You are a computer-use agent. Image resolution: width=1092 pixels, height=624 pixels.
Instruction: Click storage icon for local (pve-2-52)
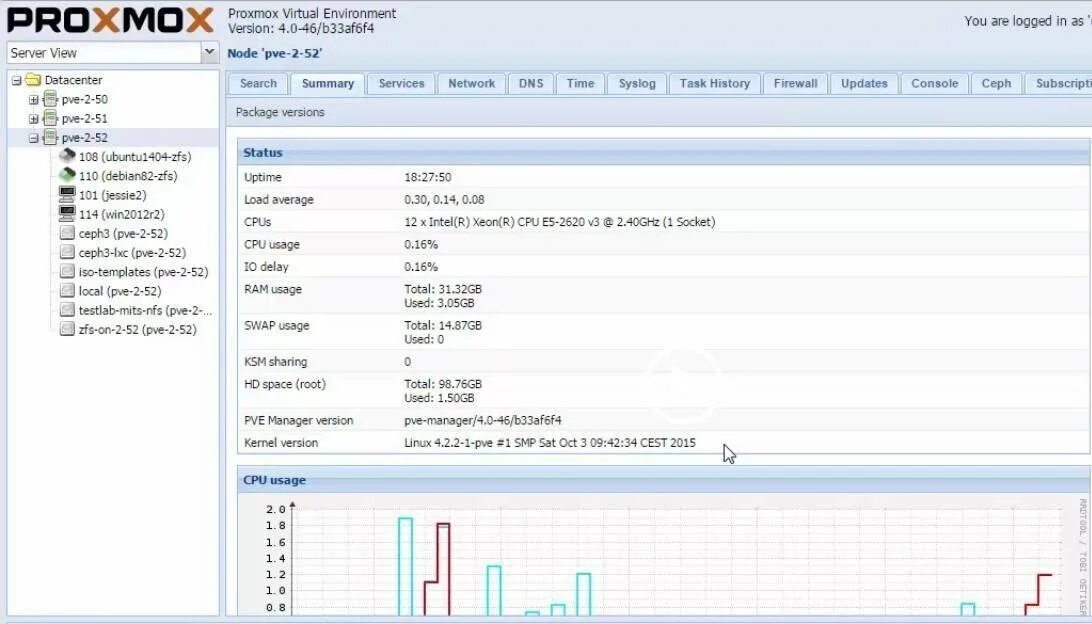pos(67,290)
